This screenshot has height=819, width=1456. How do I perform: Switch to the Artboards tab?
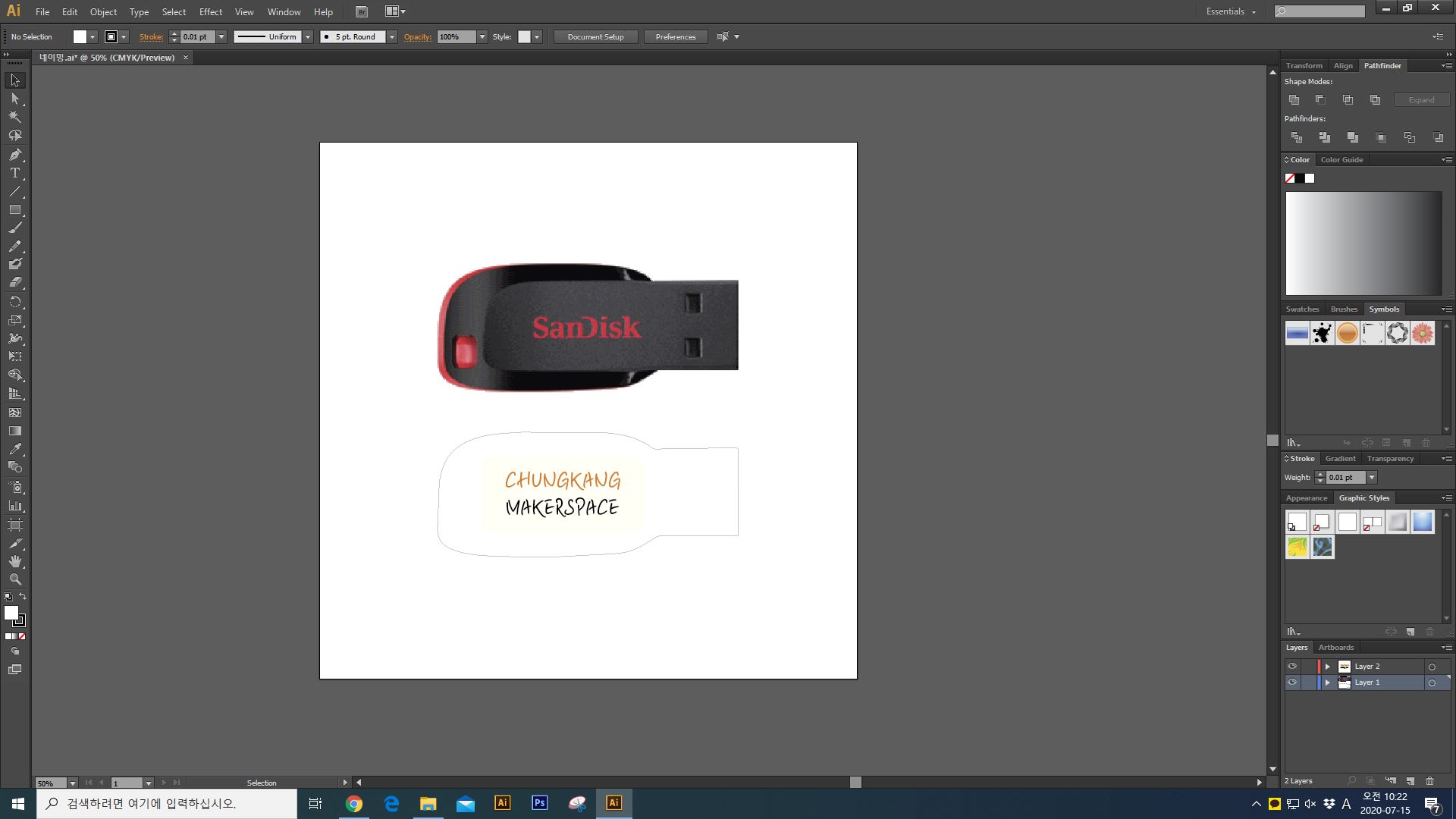pos(1335,648)
